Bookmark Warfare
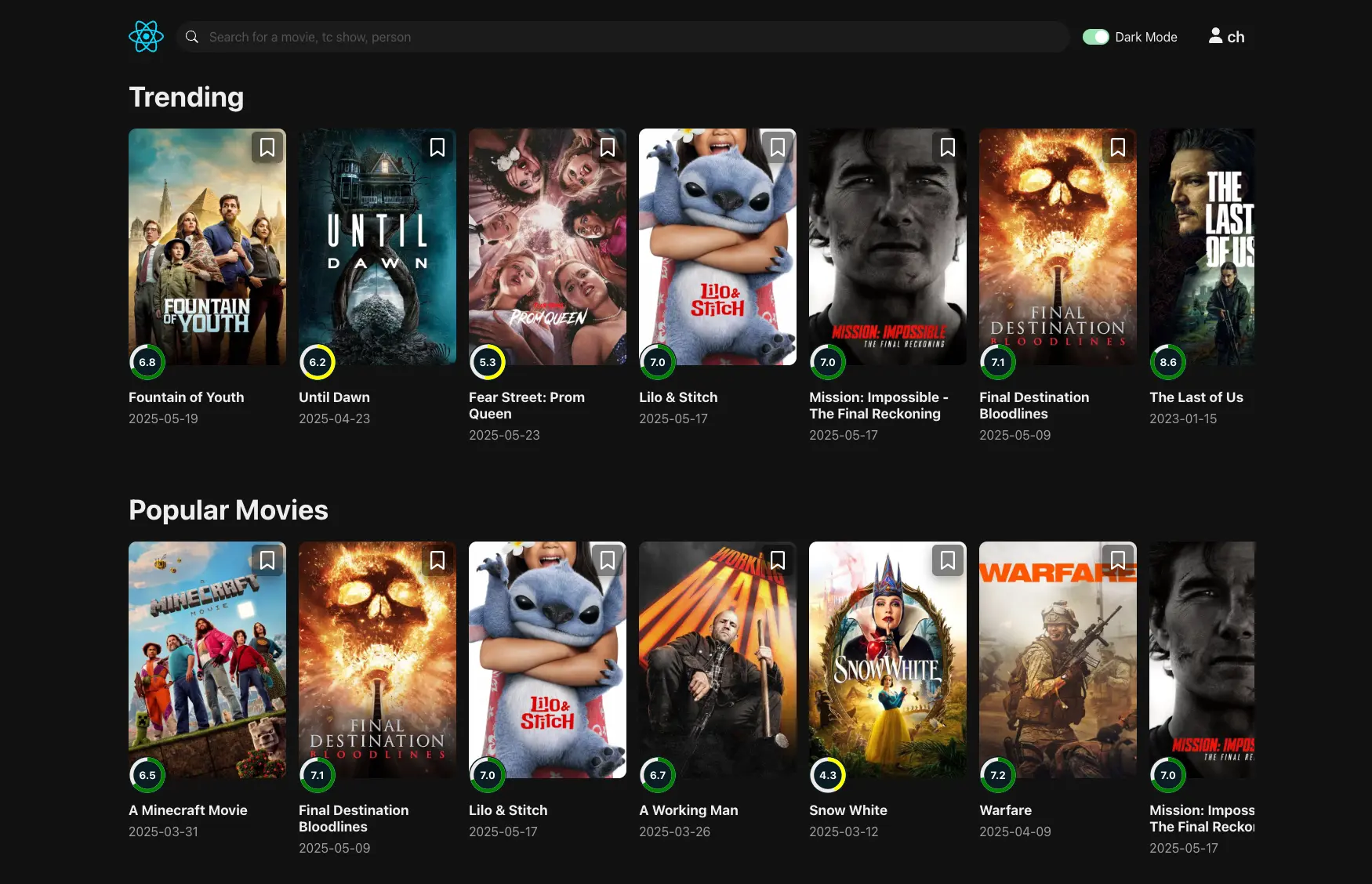 1118,560
